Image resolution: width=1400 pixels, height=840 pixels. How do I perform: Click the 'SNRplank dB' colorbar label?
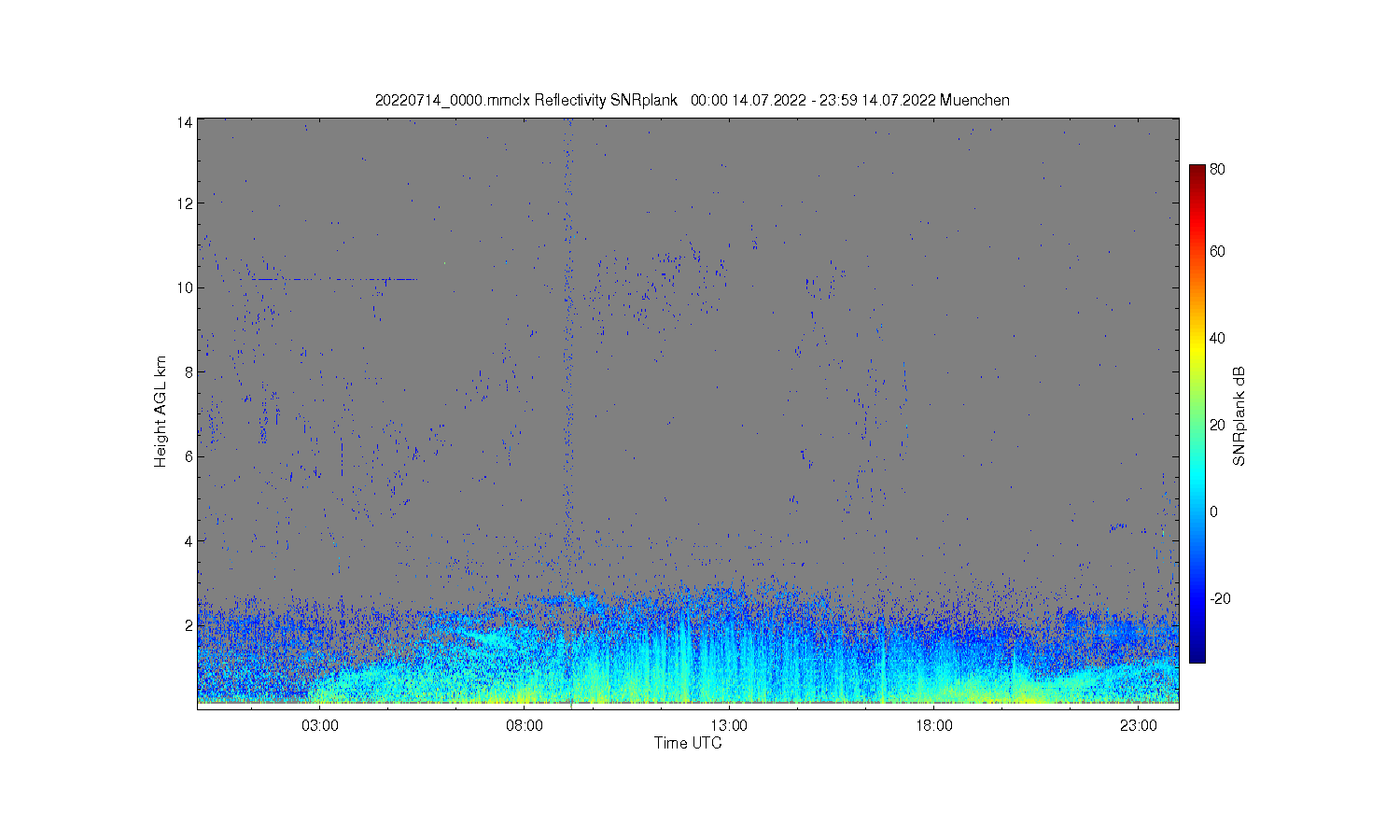1239,416
